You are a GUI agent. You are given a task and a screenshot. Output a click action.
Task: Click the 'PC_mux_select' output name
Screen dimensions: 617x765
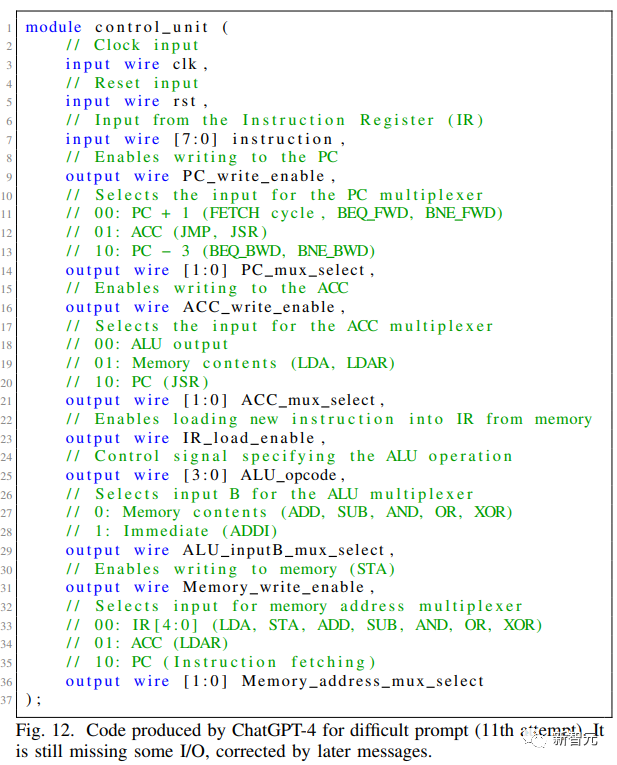(307, 270)
